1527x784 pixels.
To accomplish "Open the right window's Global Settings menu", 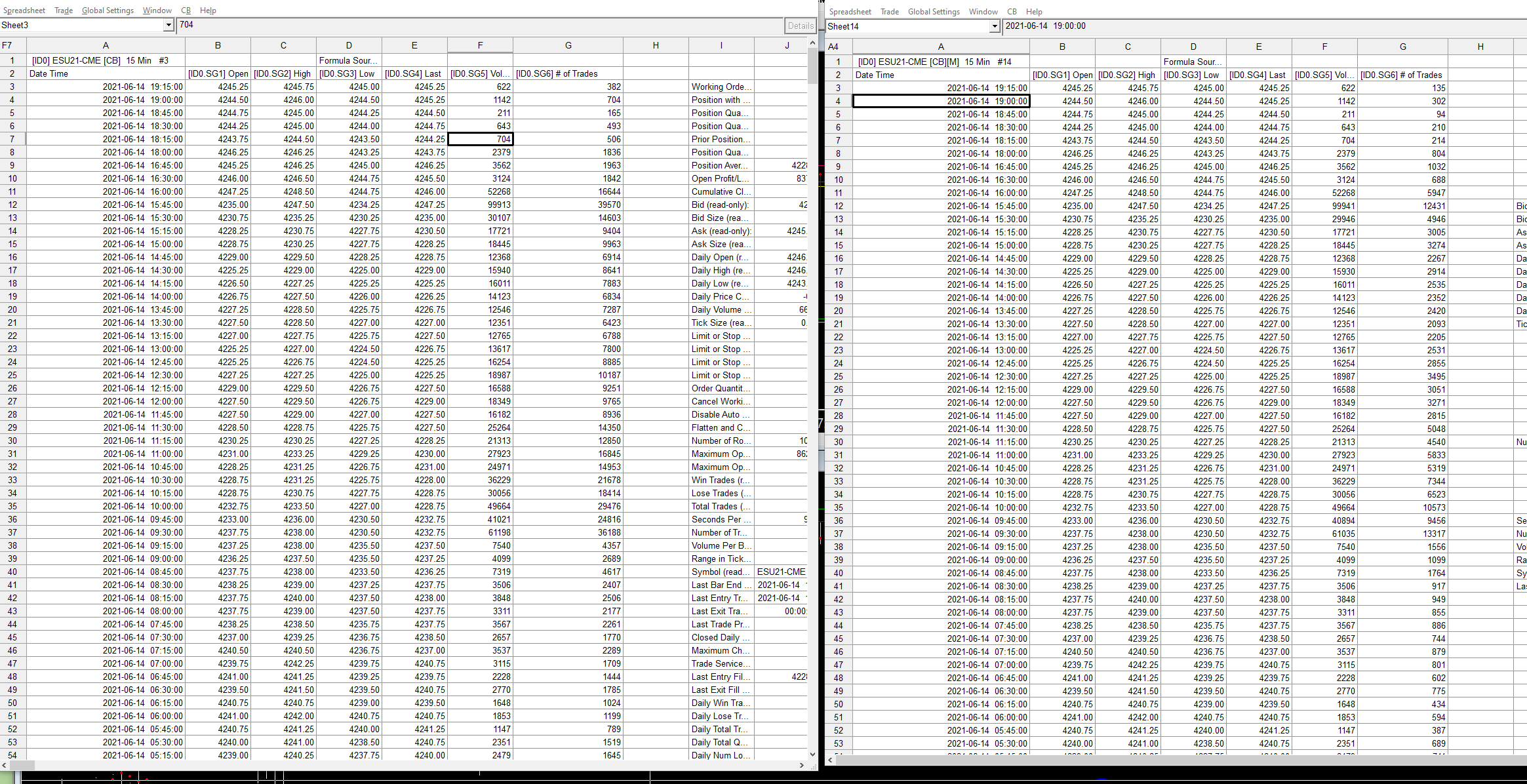I will click(934, 12).
